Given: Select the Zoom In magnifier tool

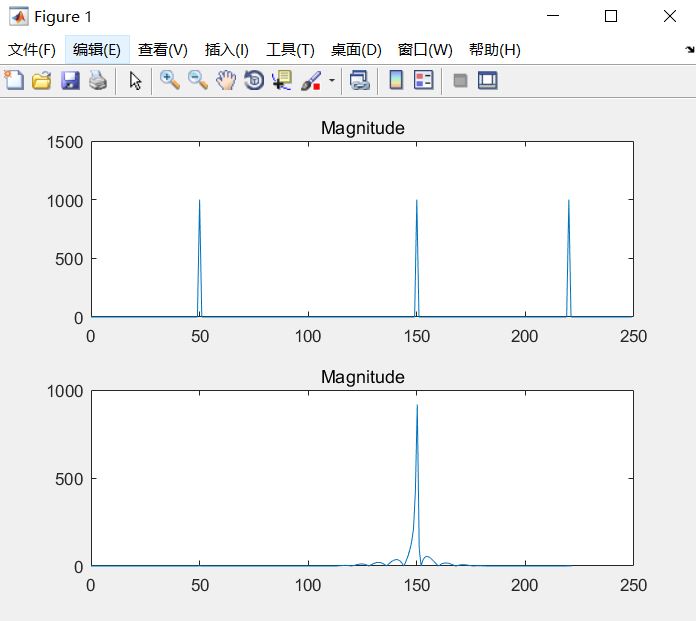Looking at the screenshot, I should coord(170,80).
